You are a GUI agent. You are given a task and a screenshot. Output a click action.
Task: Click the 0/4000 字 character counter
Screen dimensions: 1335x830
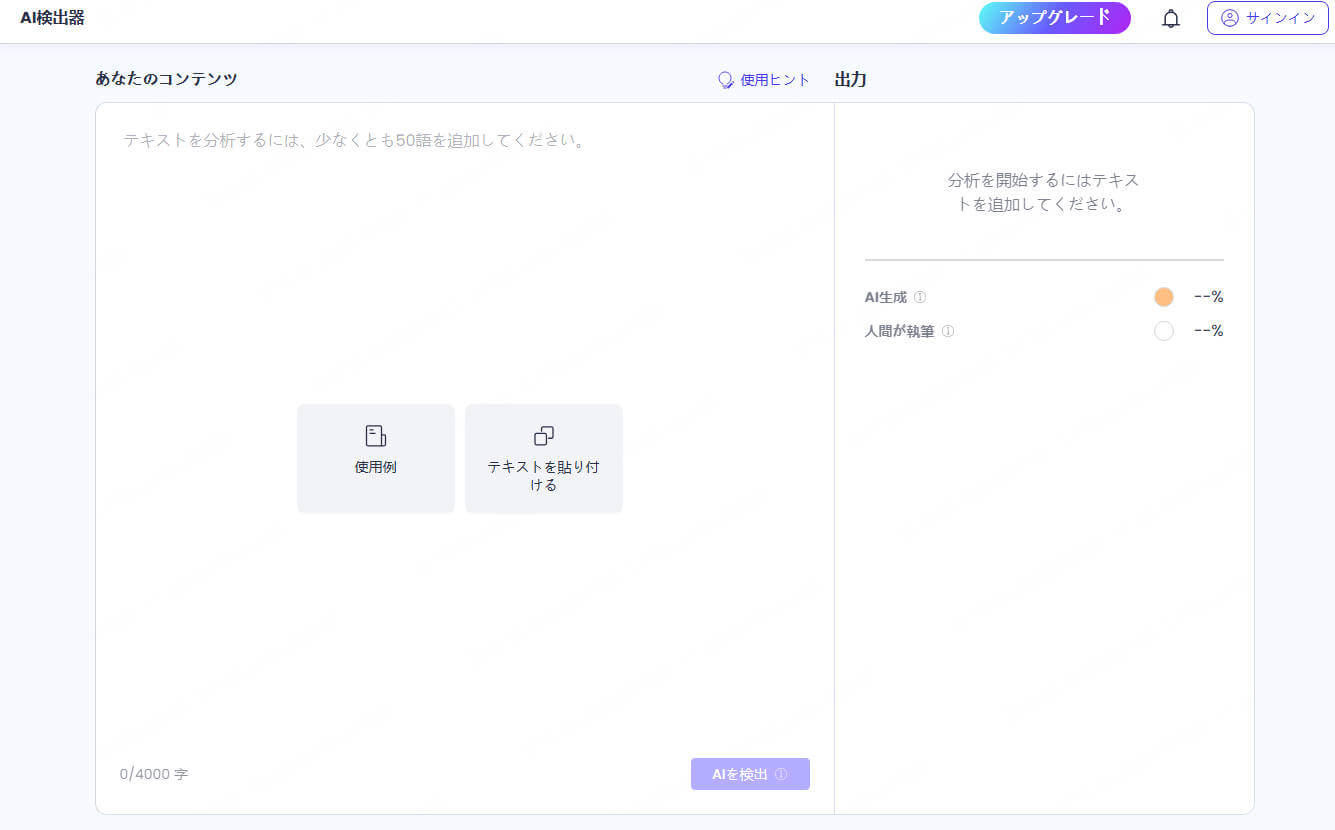(154, 774)
